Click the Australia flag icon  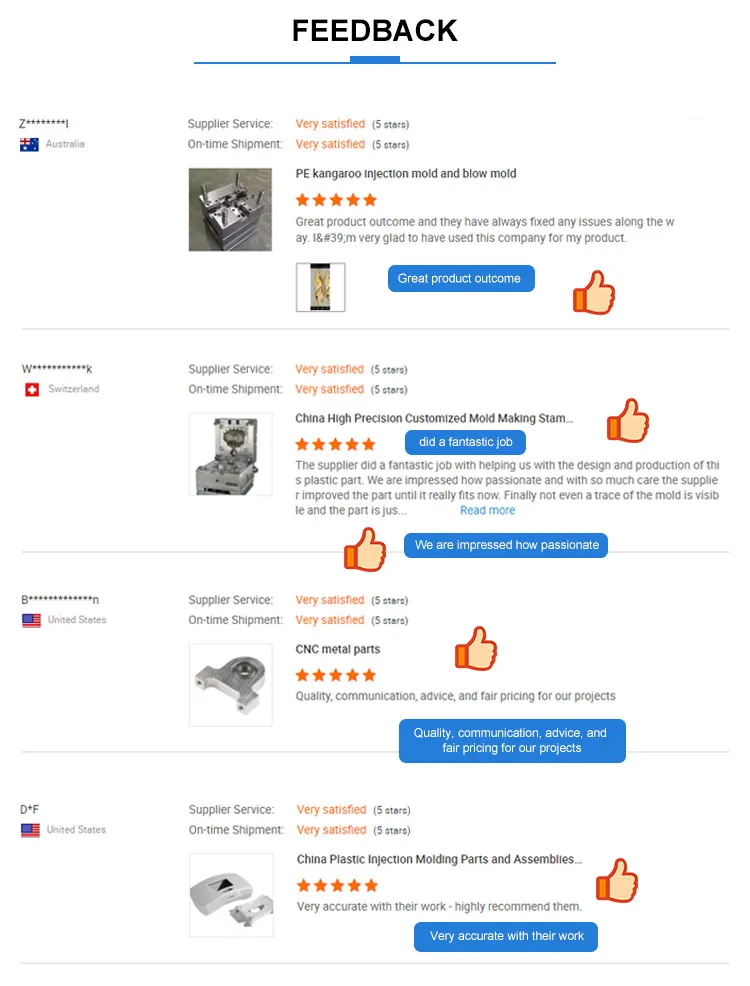29,144
